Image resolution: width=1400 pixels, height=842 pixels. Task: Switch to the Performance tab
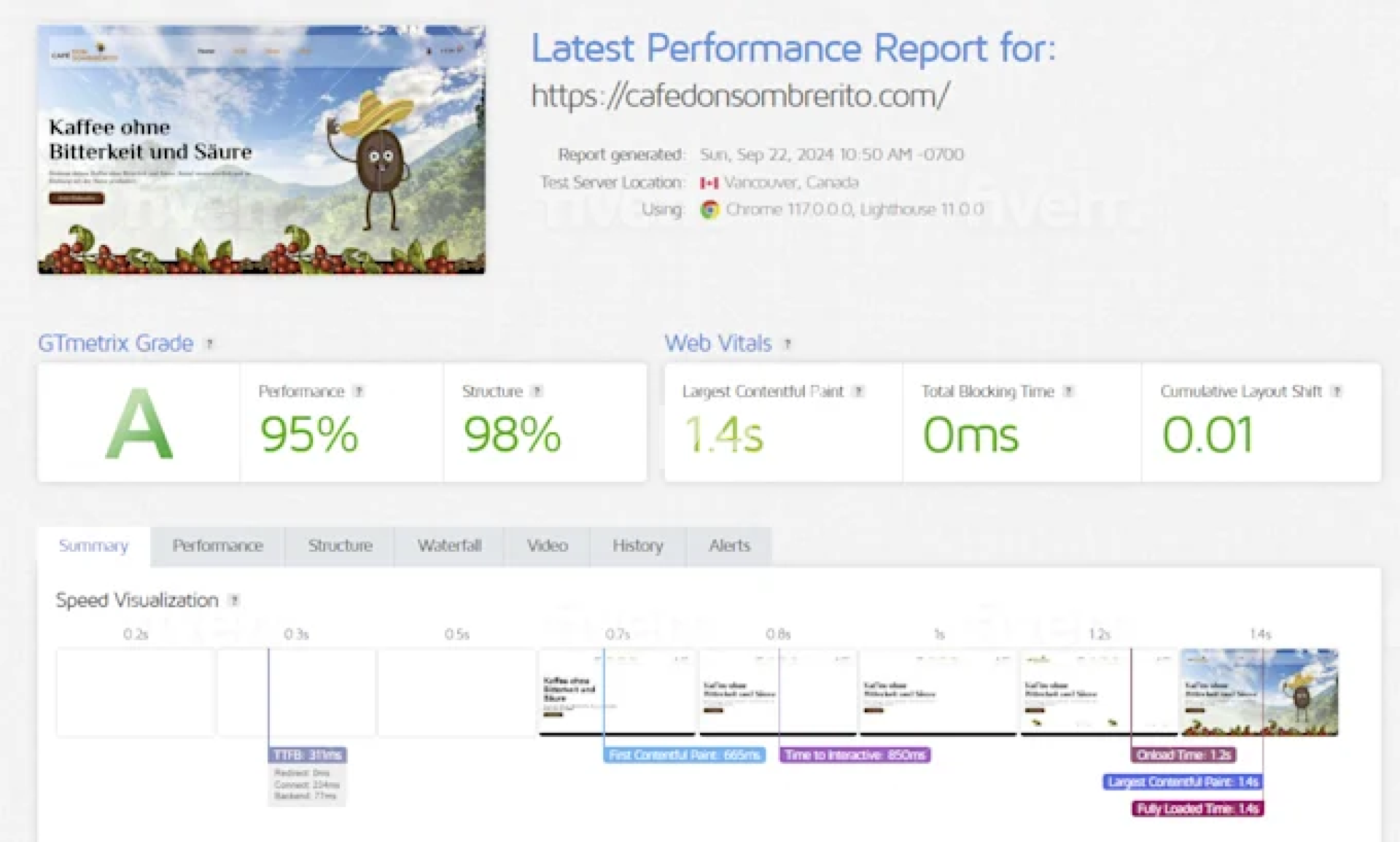point(217,546)
